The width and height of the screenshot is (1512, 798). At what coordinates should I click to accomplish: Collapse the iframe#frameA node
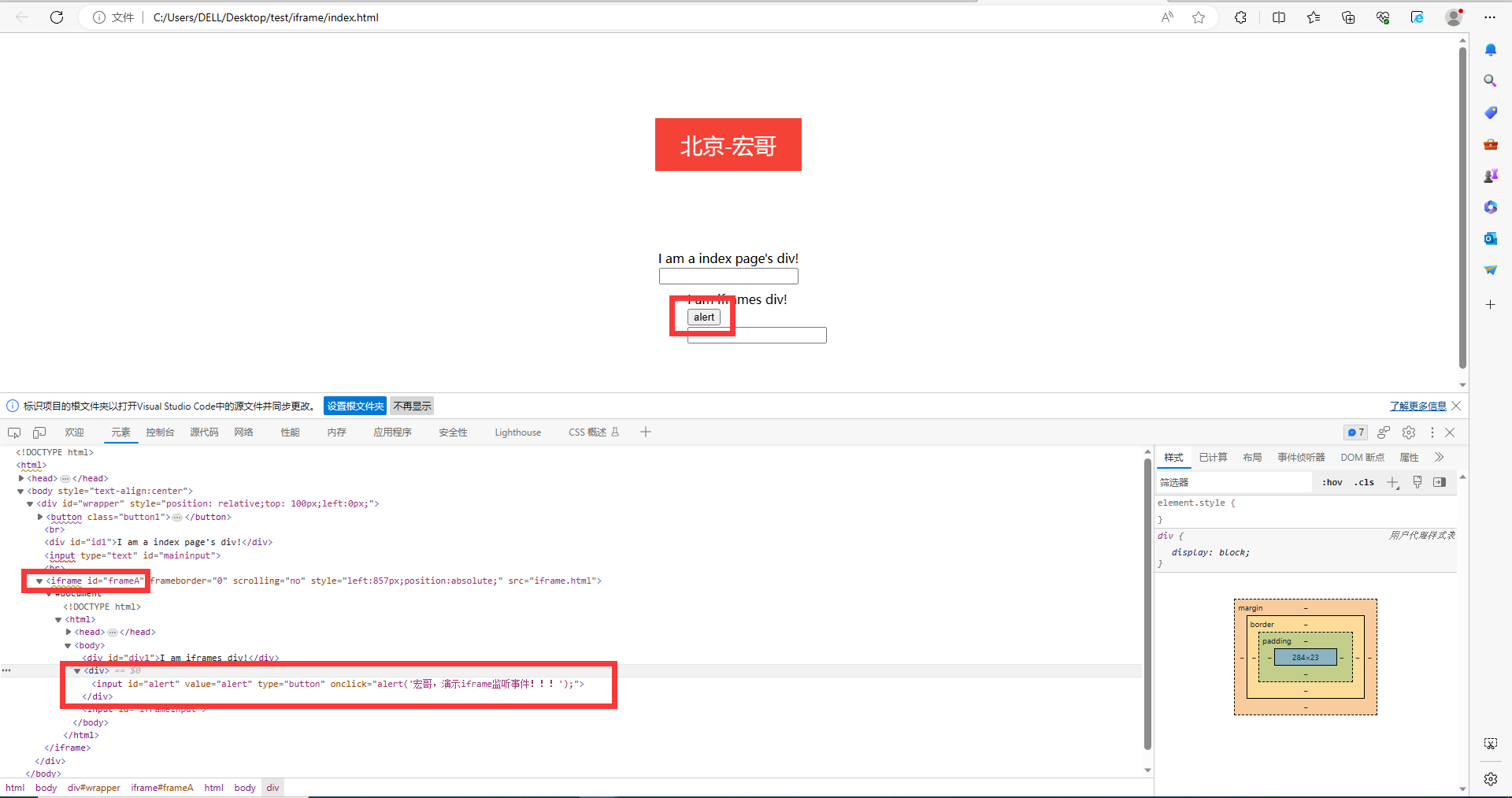click(39, 581)
